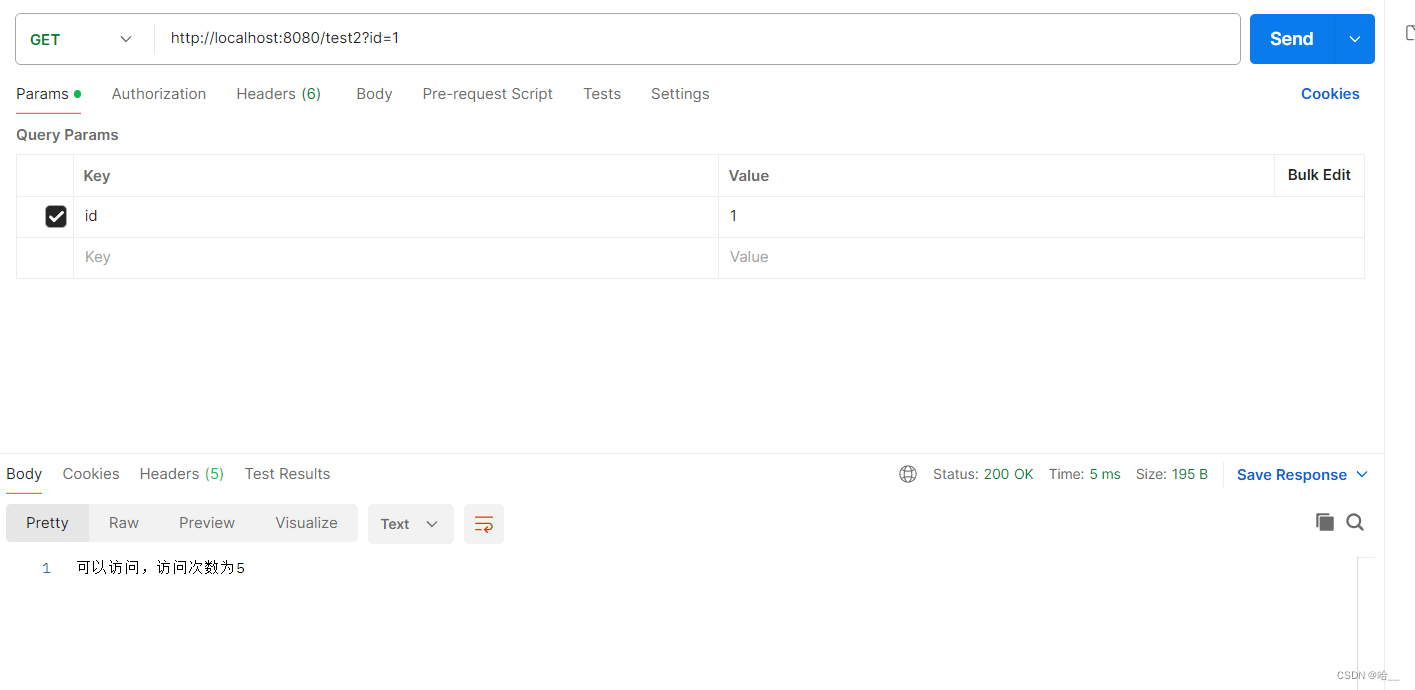This screenshot has width=1415, height=690.
Task: Toggle the Pretty response formatting view
Action: (47, 522)
